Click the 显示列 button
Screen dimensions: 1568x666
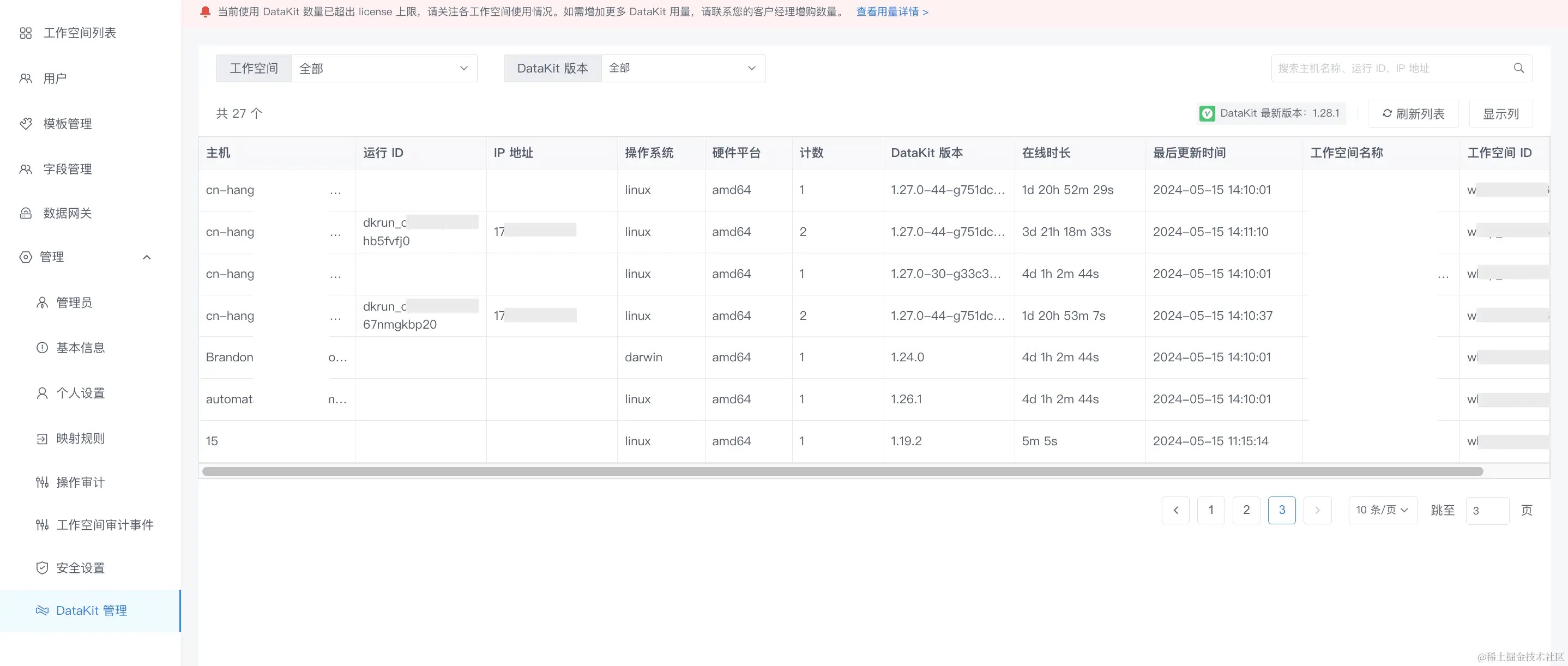coord(1500,114)
